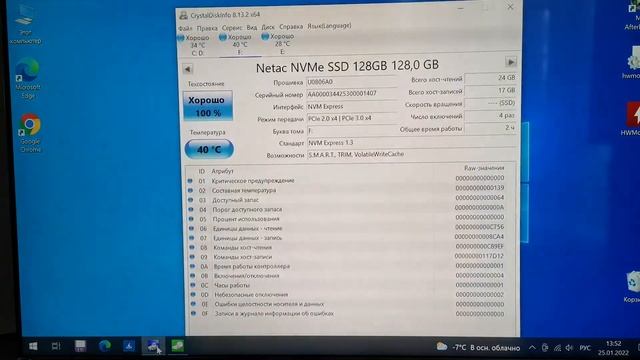Click the PCIe transfer mode field
The image size is (640, 360).
[351, 118]
